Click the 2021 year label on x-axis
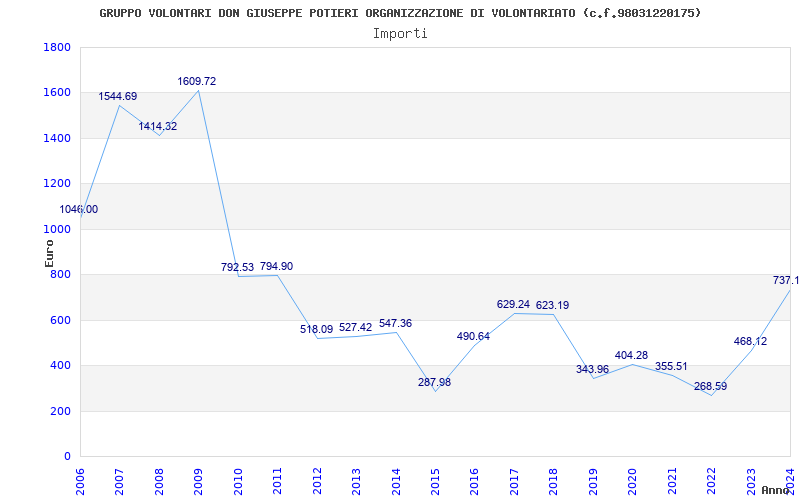 672,481
